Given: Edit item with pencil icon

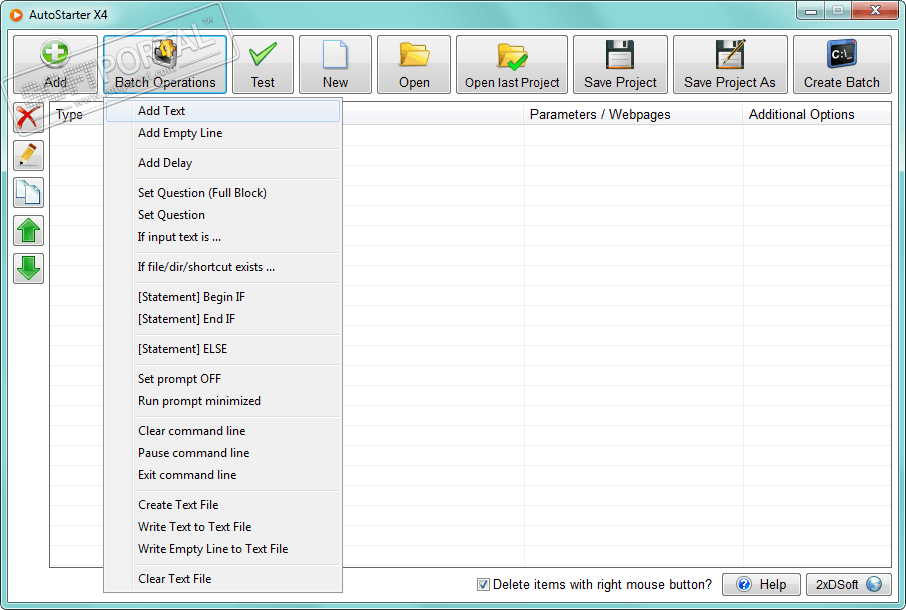Looking at the screenshot, I should [x=28, y=155].
